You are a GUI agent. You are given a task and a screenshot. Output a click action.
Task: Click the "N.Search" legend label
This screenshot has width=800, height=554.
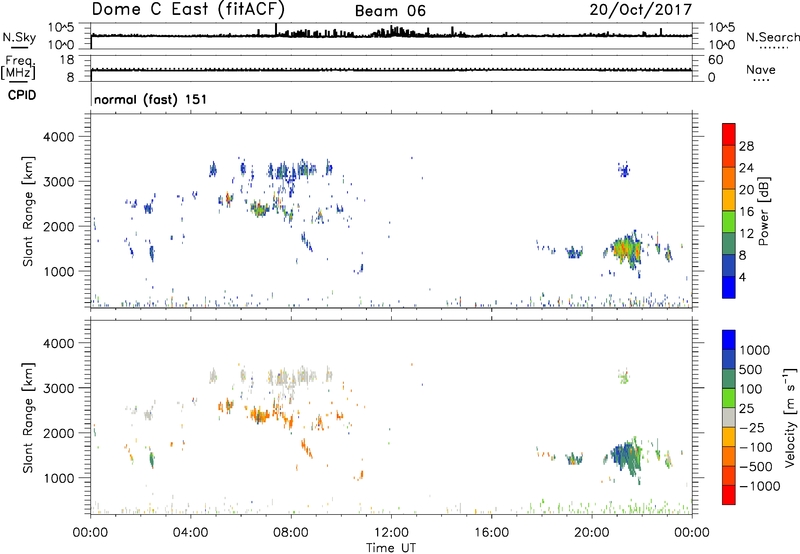772,37
